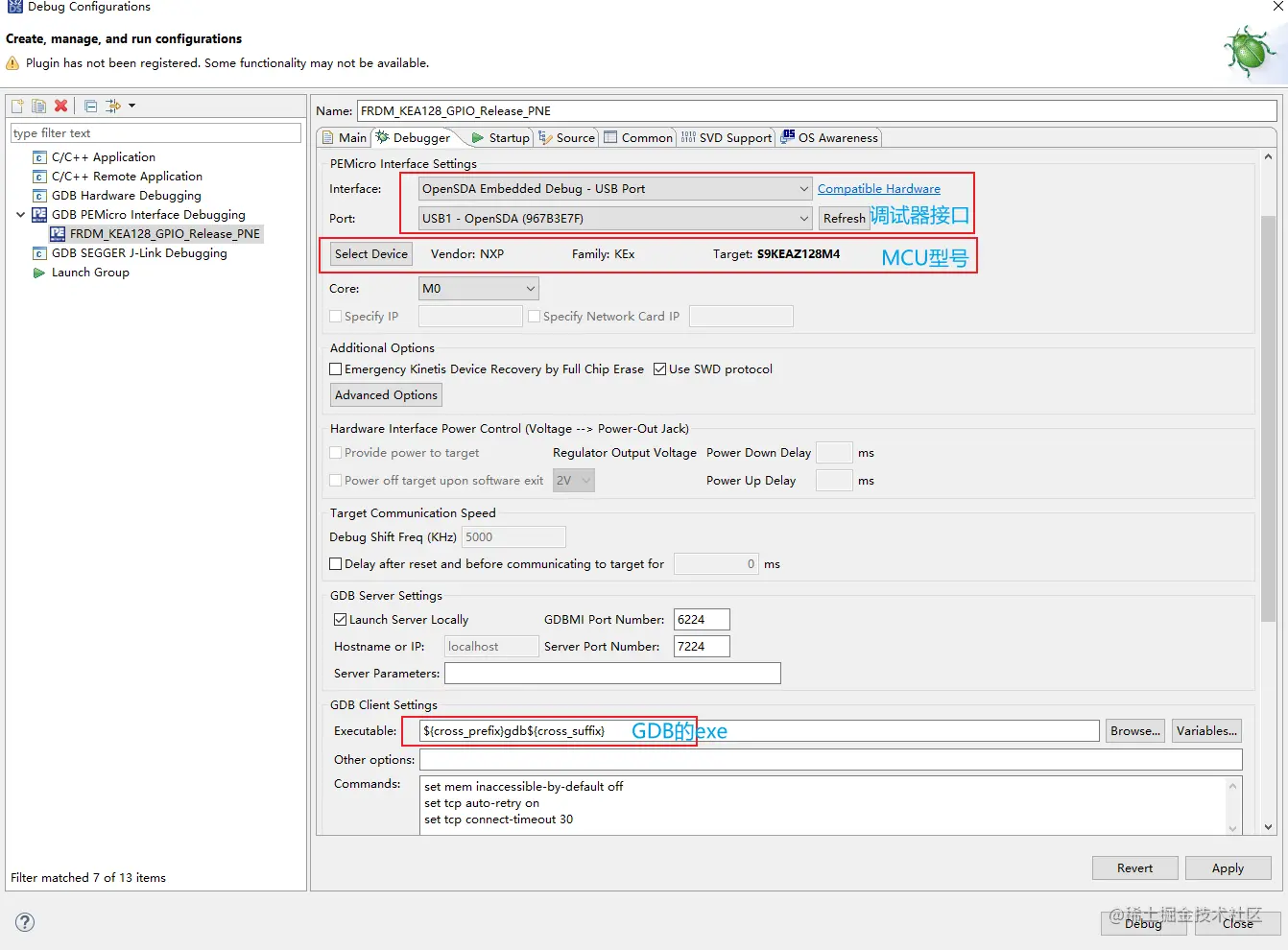Switch to the SVD Support tab
Image resolution: width=1288 pixels, height=950 pixels.
(x=727, y=138)
